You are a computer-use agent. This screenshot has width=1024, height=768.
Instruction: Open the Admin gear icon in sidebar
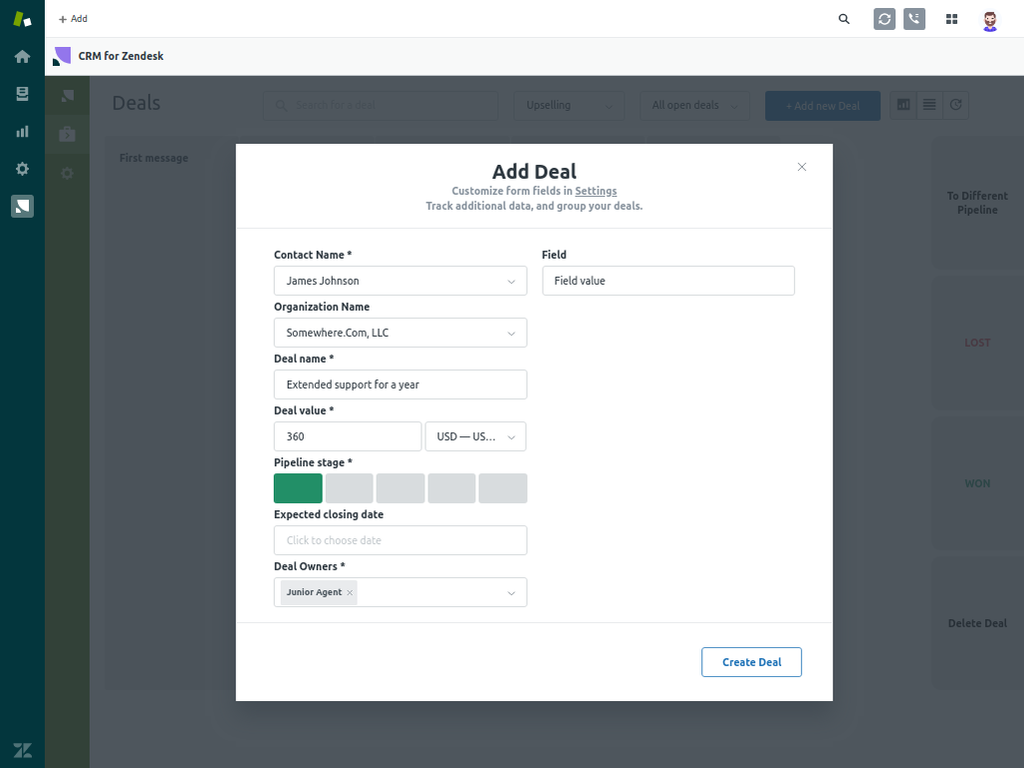pyautogui.click(x=22, y=169)
